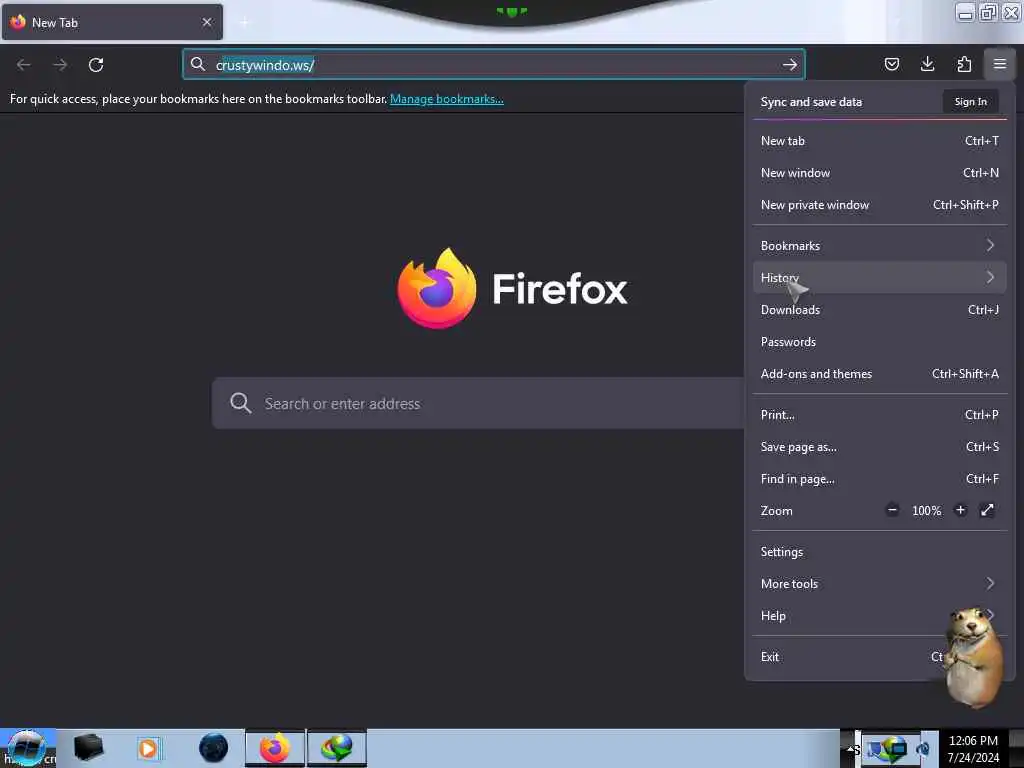
Task: Click the dark globe taskbar icon
Action: pos(213,748)
